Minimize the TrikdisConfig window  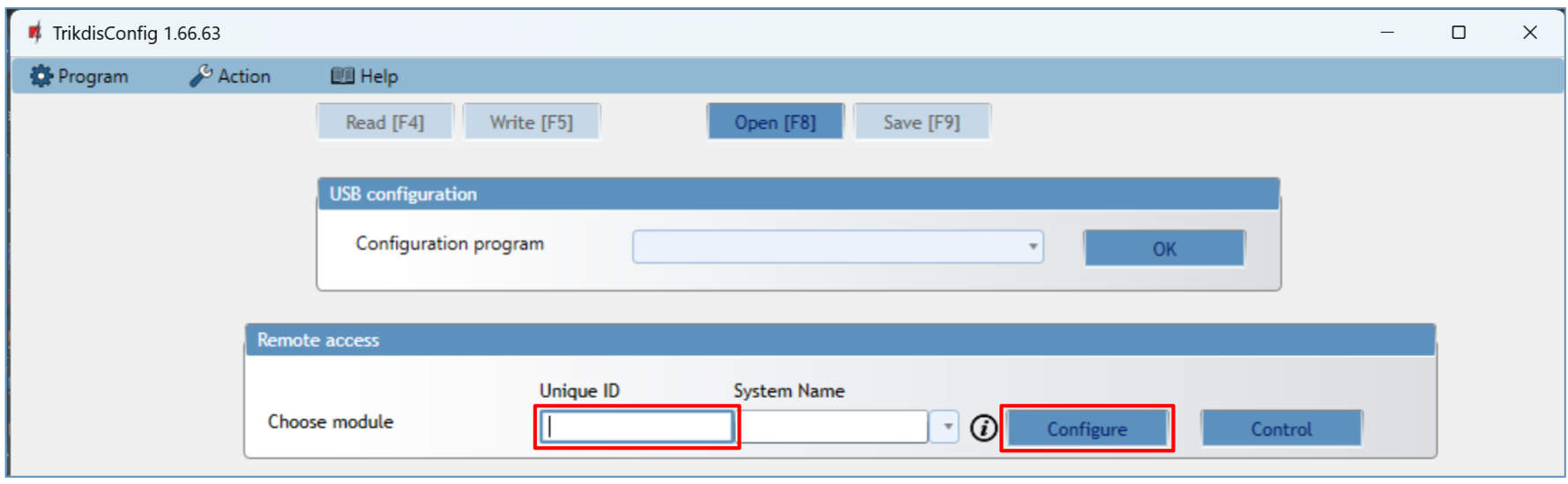click(x=1387, y=33)
